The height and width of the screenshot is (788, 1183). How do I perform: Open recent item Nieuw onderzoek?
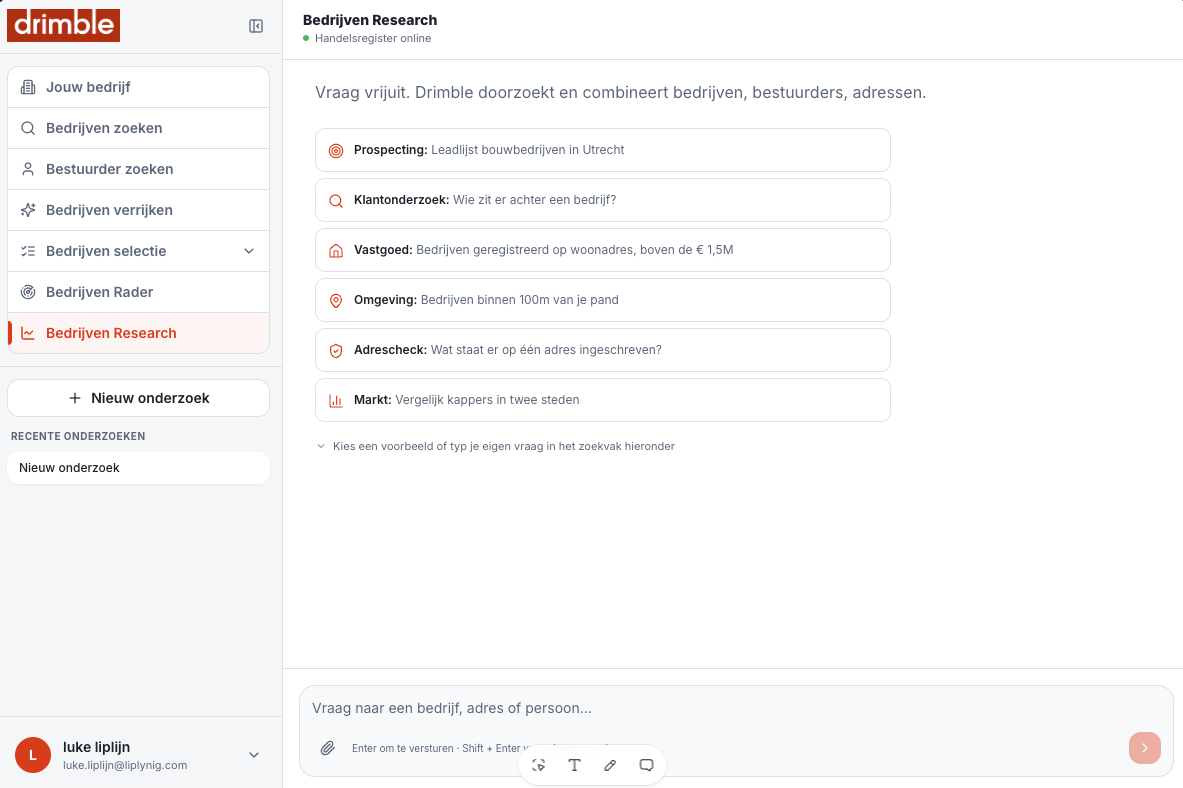[x=138, y=468]
